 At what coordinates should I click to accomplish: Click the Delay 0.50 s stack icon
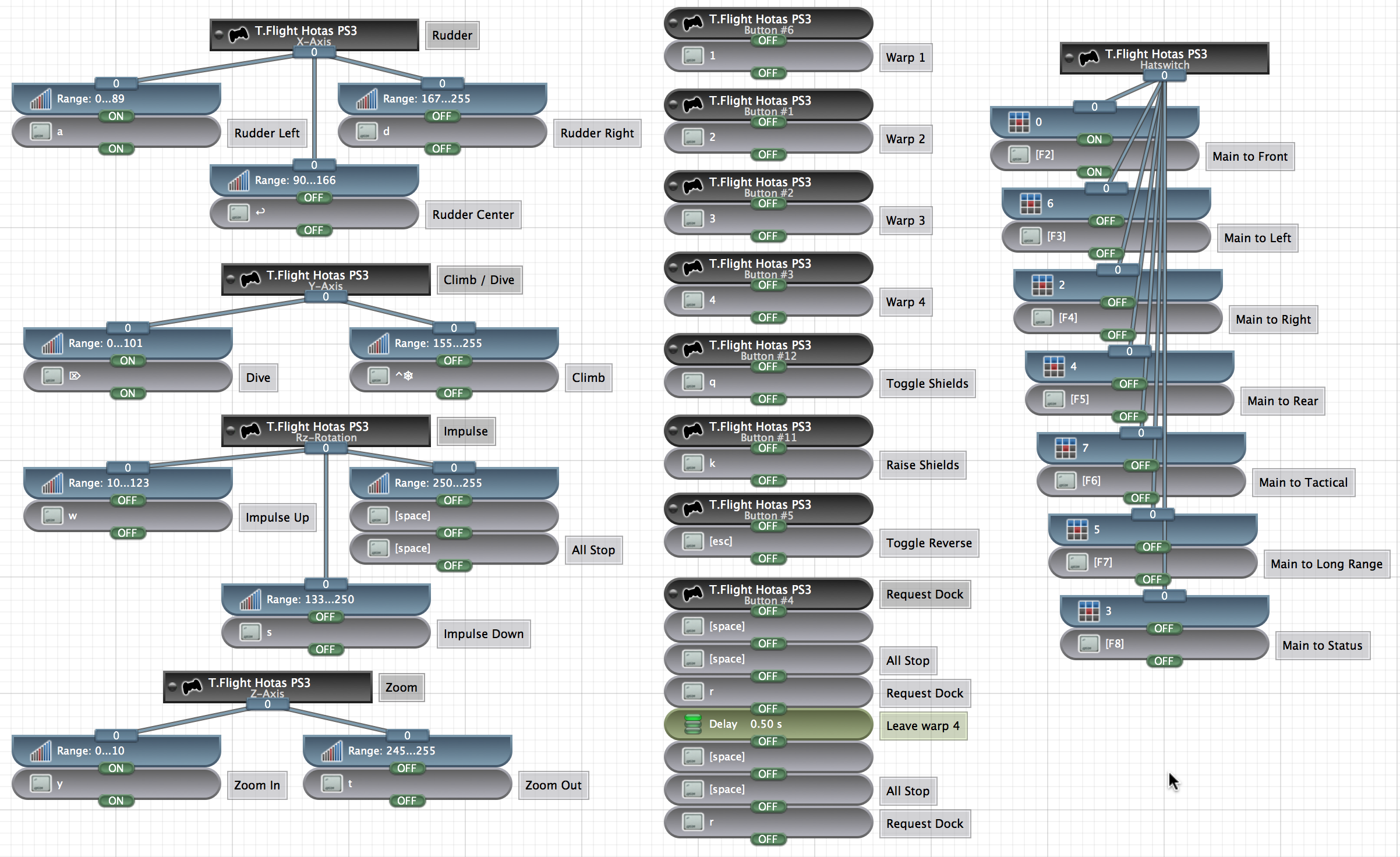point(692,724)
